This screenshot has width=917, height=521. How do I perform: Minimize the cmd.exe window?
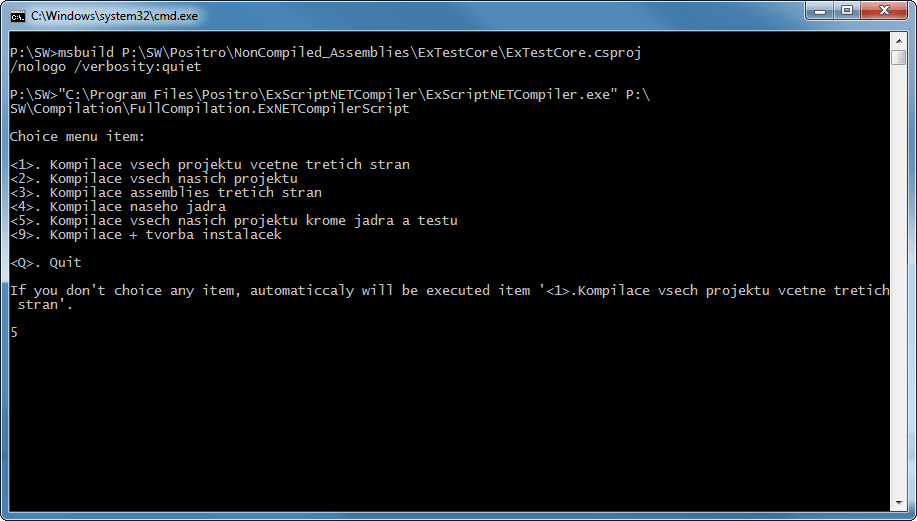pyautogui.click(x=819, y=12)
